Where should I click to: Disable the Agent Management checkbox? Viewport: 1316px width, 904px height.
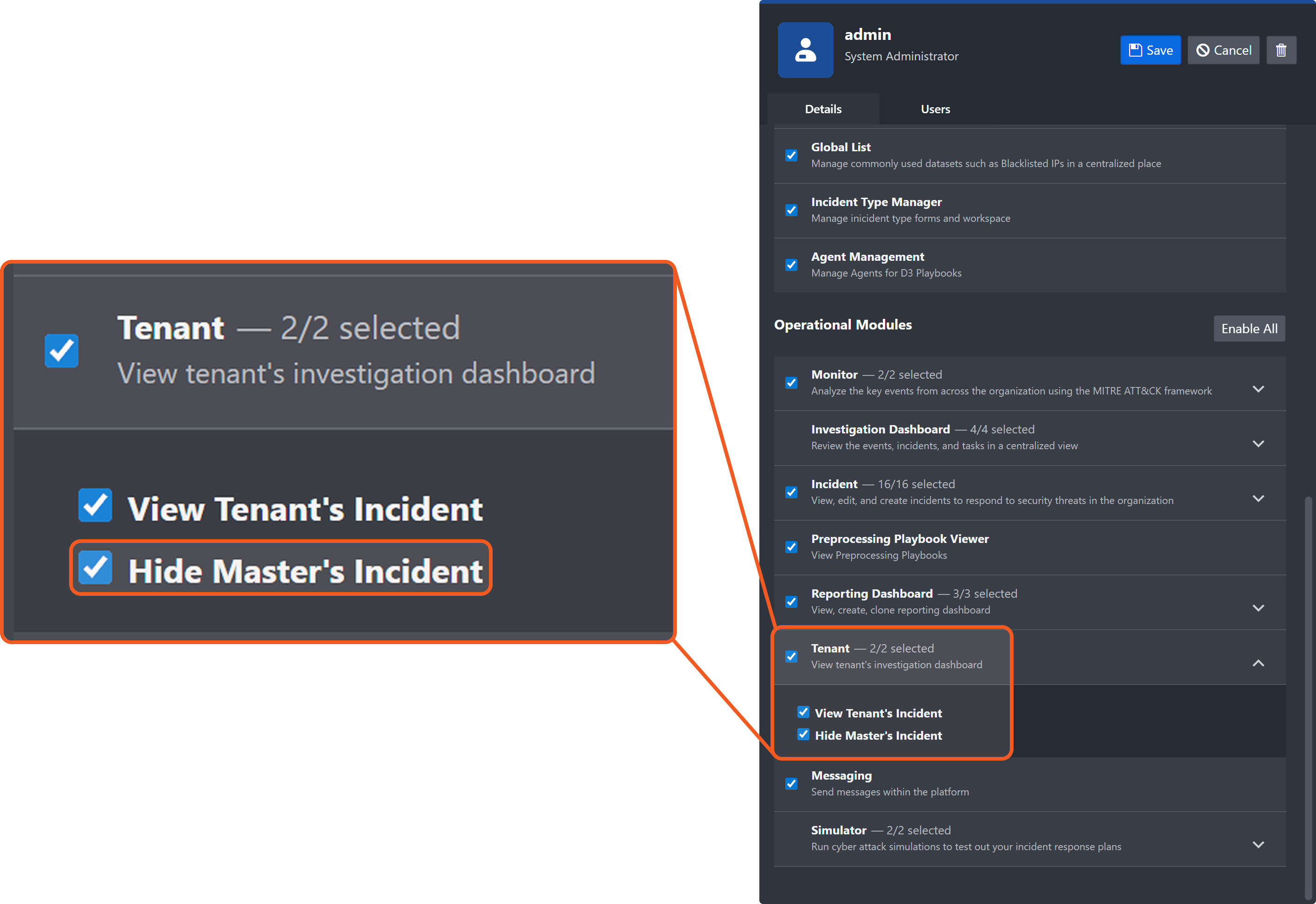[x=791, y=265]
